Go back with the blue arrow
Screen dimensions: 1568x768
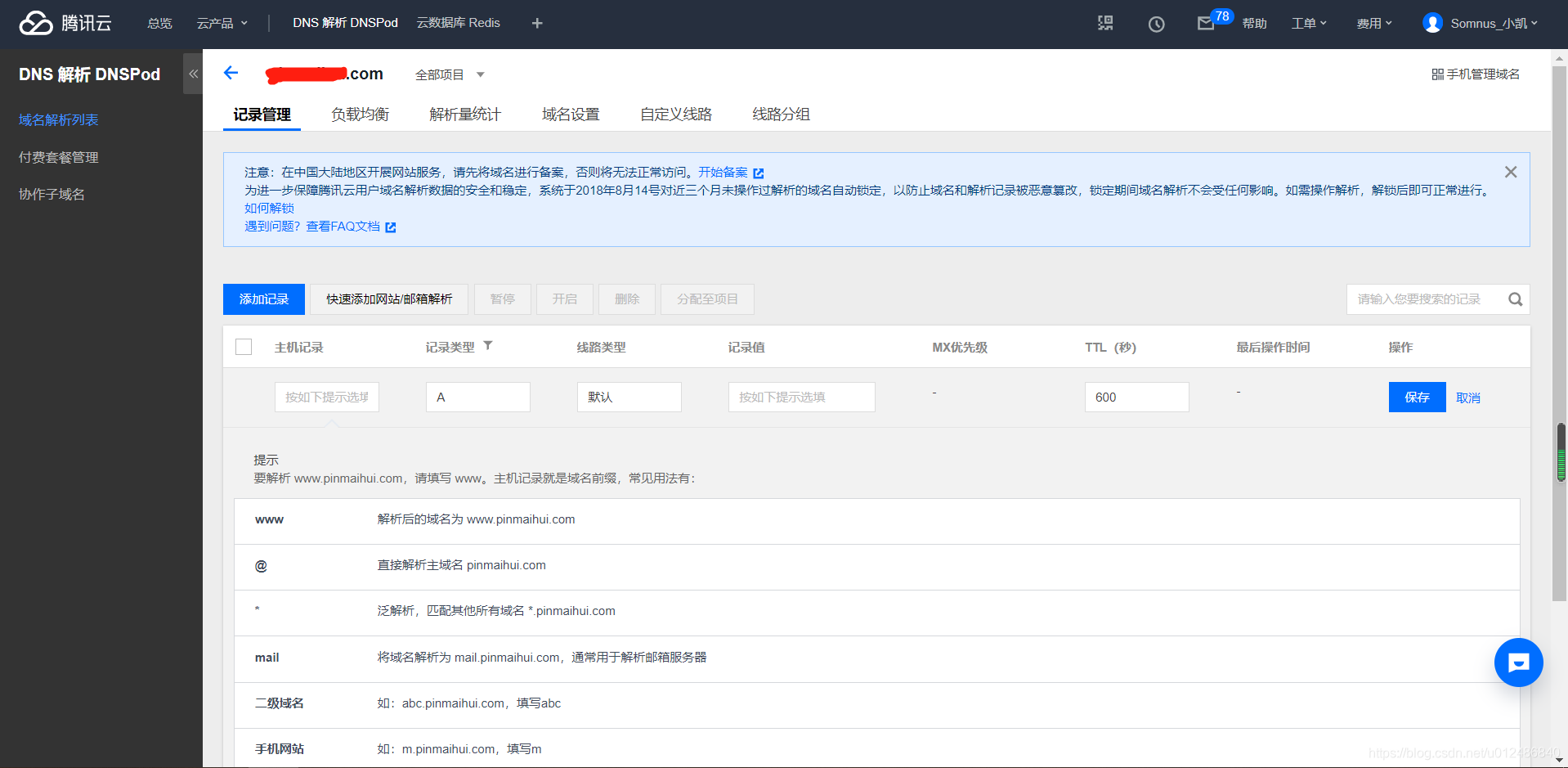231,73
